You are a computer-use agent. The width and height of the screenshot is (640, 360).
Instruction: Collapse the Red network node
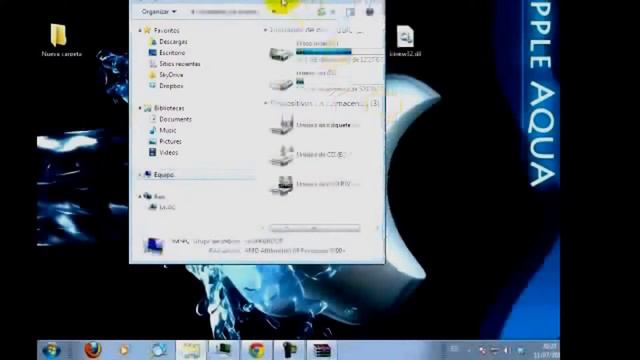(x=140, y=196)
